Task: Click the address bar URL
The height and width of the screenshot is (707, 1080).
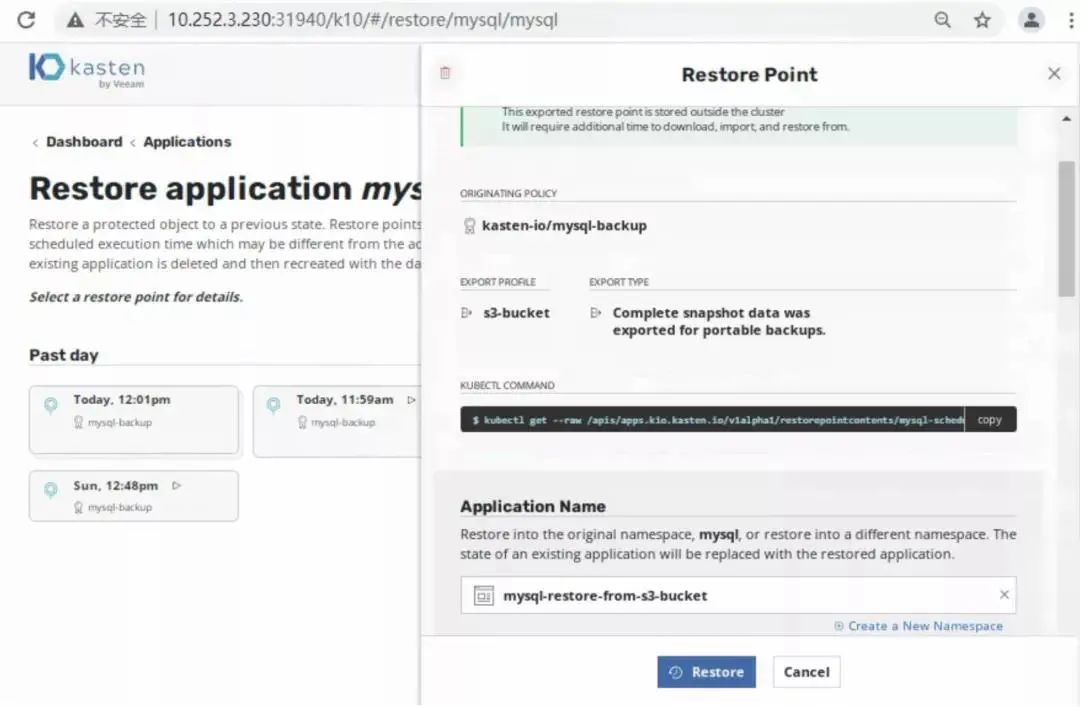Action: coord(363,20)
